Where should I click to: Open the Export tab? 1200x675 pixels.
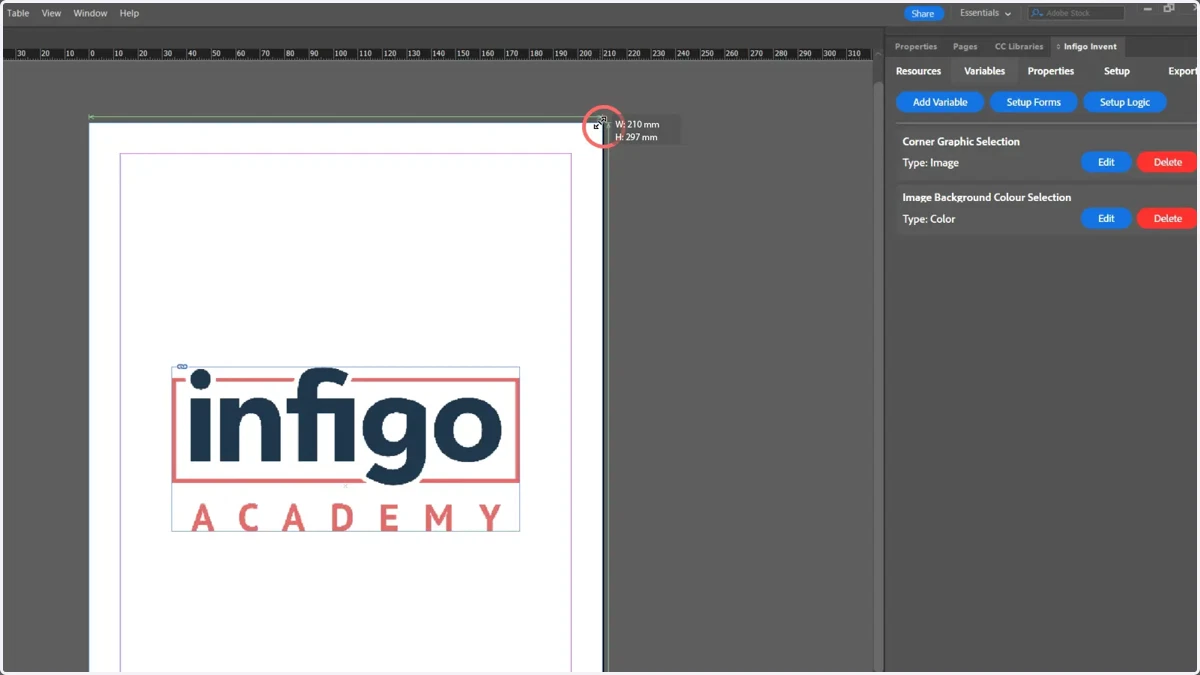pyautogui.click(x=1183, y=71)
